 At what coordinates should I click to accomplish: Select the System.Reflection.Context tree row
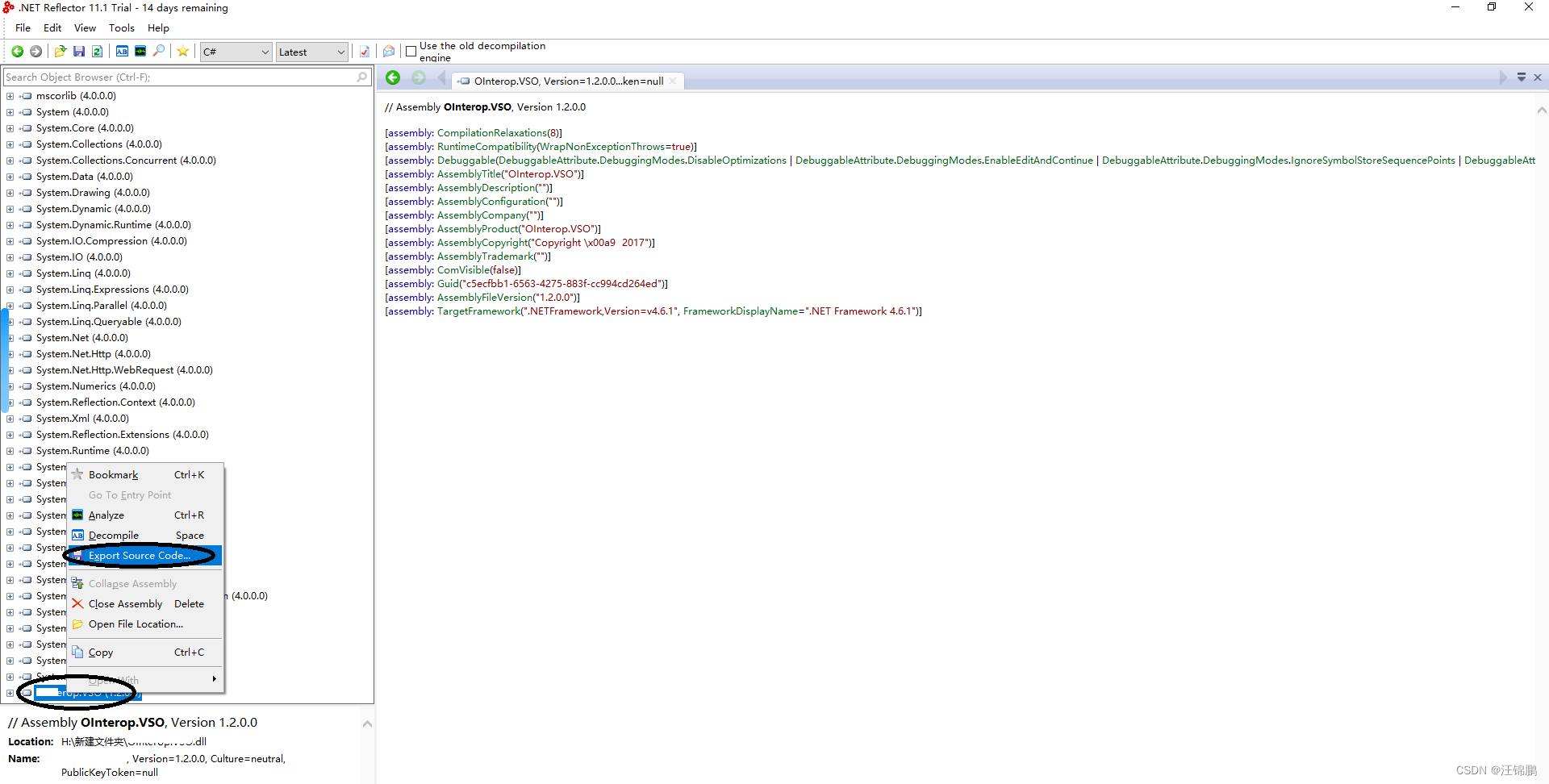pyautogui.click(x=115, y=402)
